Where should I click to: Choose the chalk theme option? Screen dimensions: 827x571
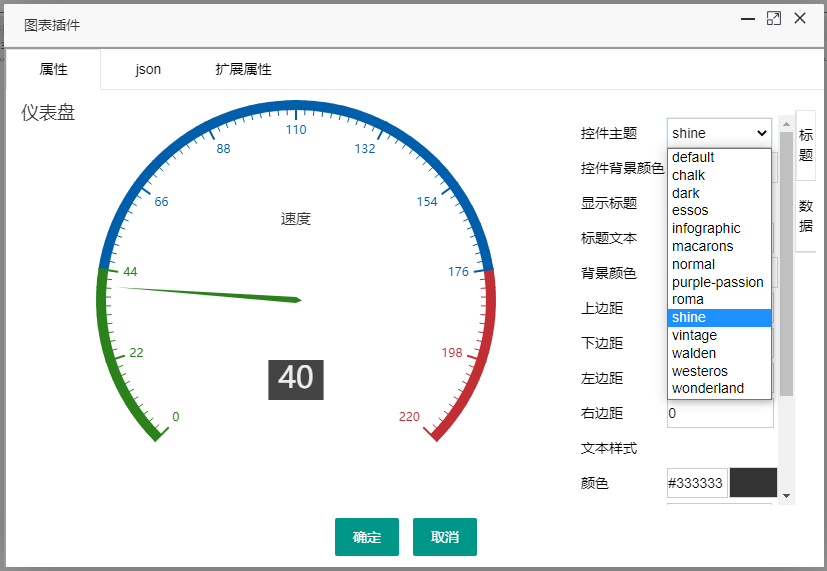click(x=719, y=175)
